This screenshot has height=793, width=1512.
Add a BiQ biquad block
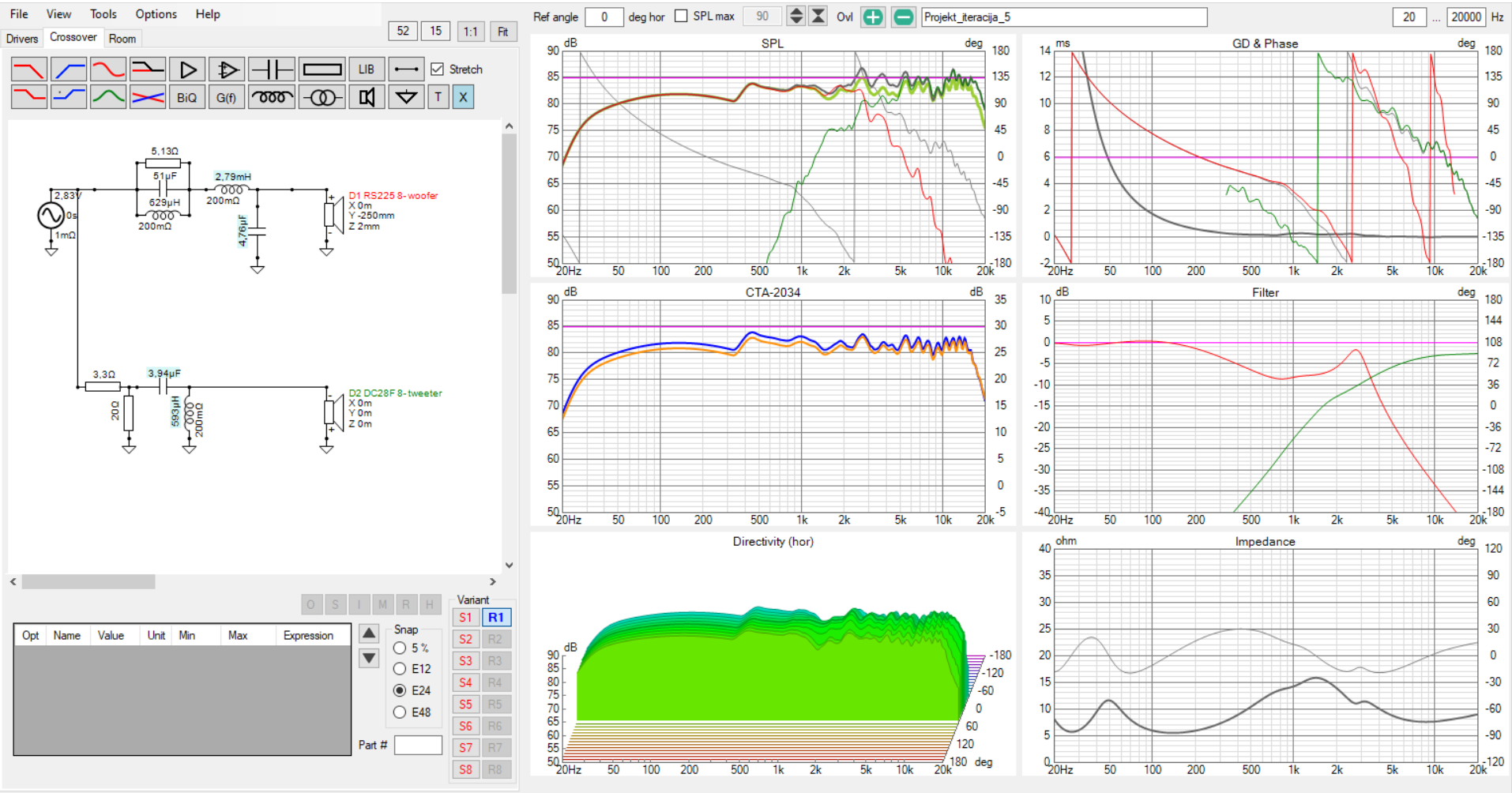pos(187,97)
